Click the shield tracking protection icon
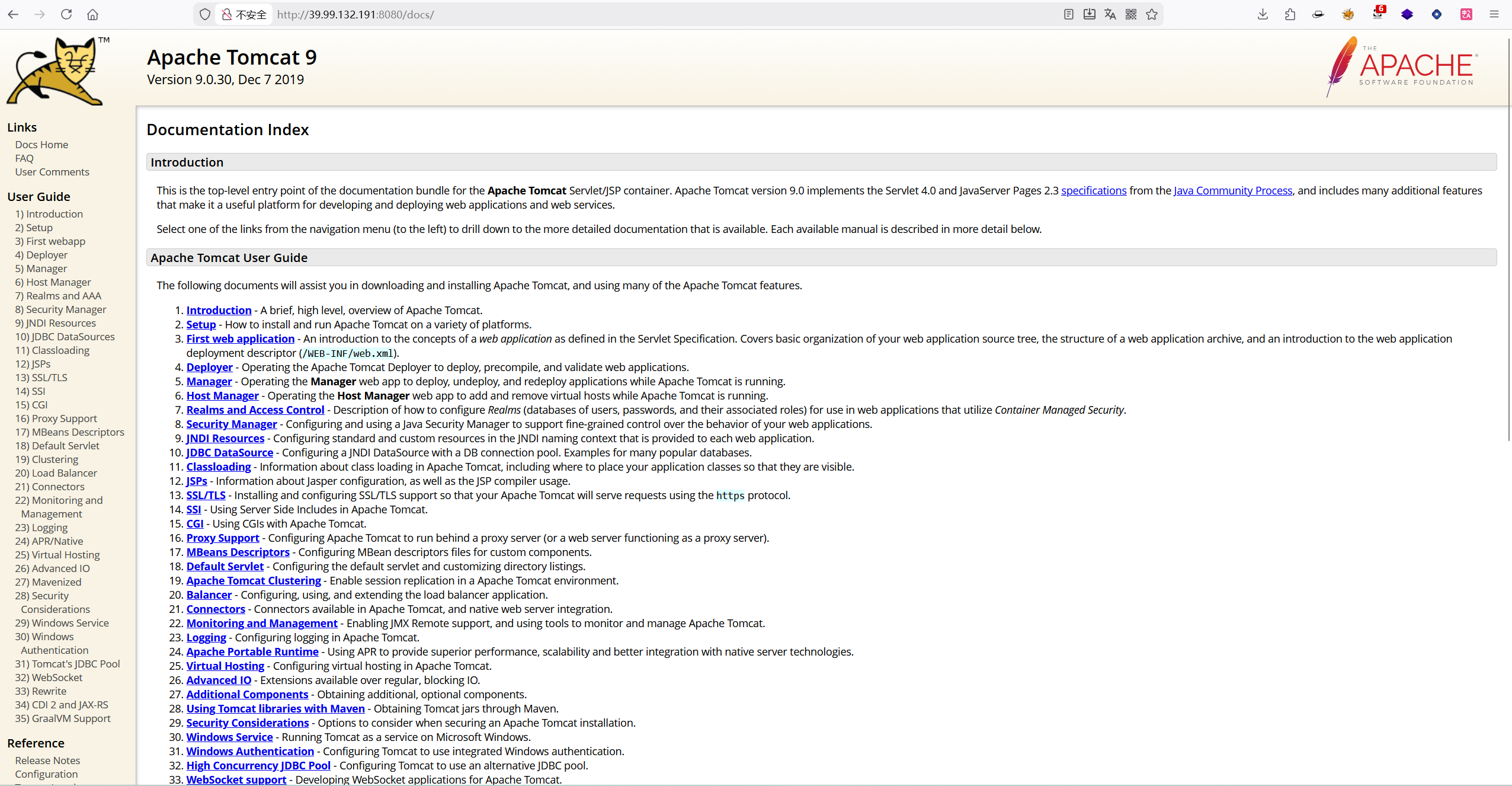1512x786 pixels. 205,14
